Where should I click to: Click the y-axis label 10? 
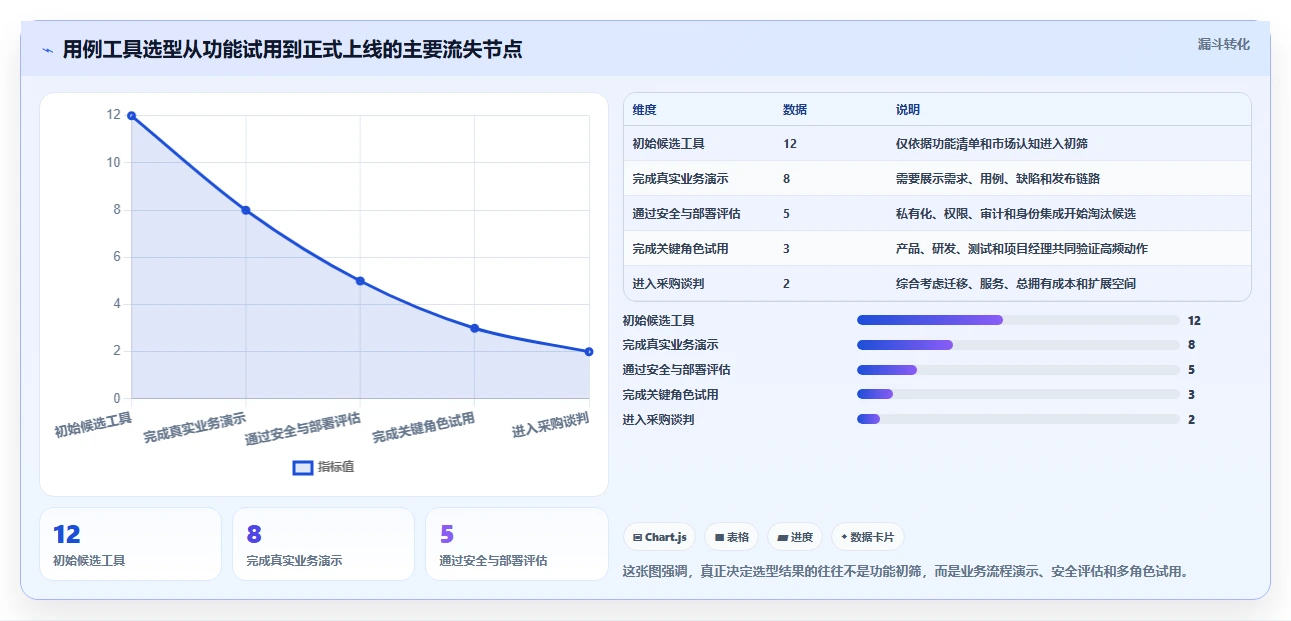[x=114, y=163]
